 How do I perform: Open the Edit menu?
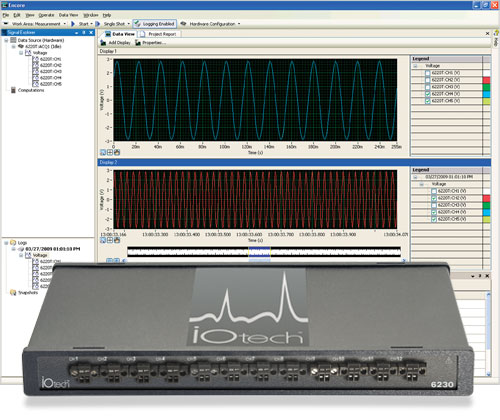pos(17,15)
